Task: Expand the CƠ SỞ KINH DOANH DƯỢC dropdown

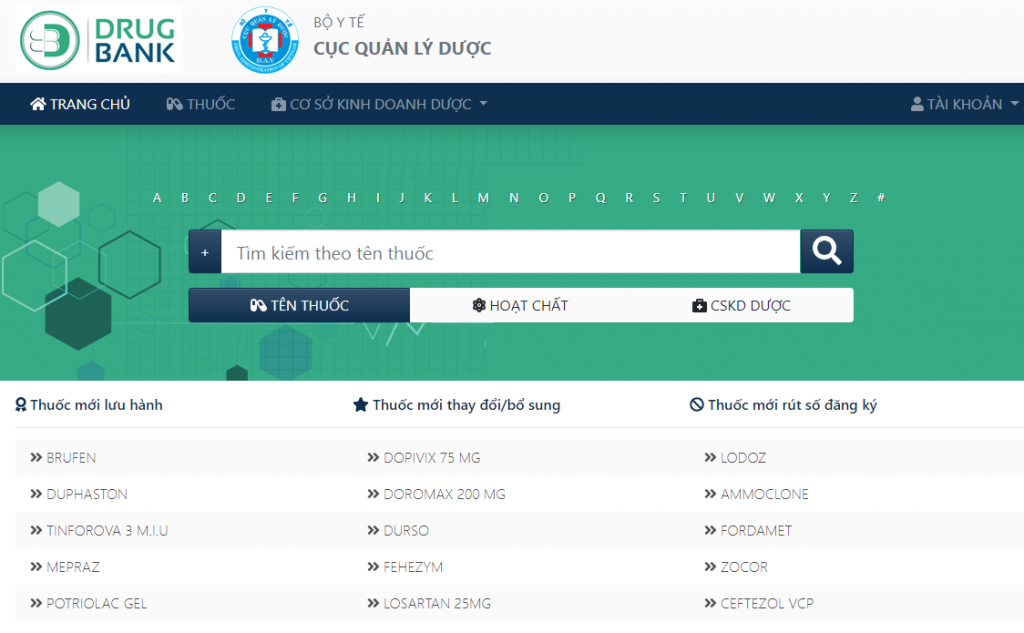Action: pyautogui.click(x=378, y=103)
